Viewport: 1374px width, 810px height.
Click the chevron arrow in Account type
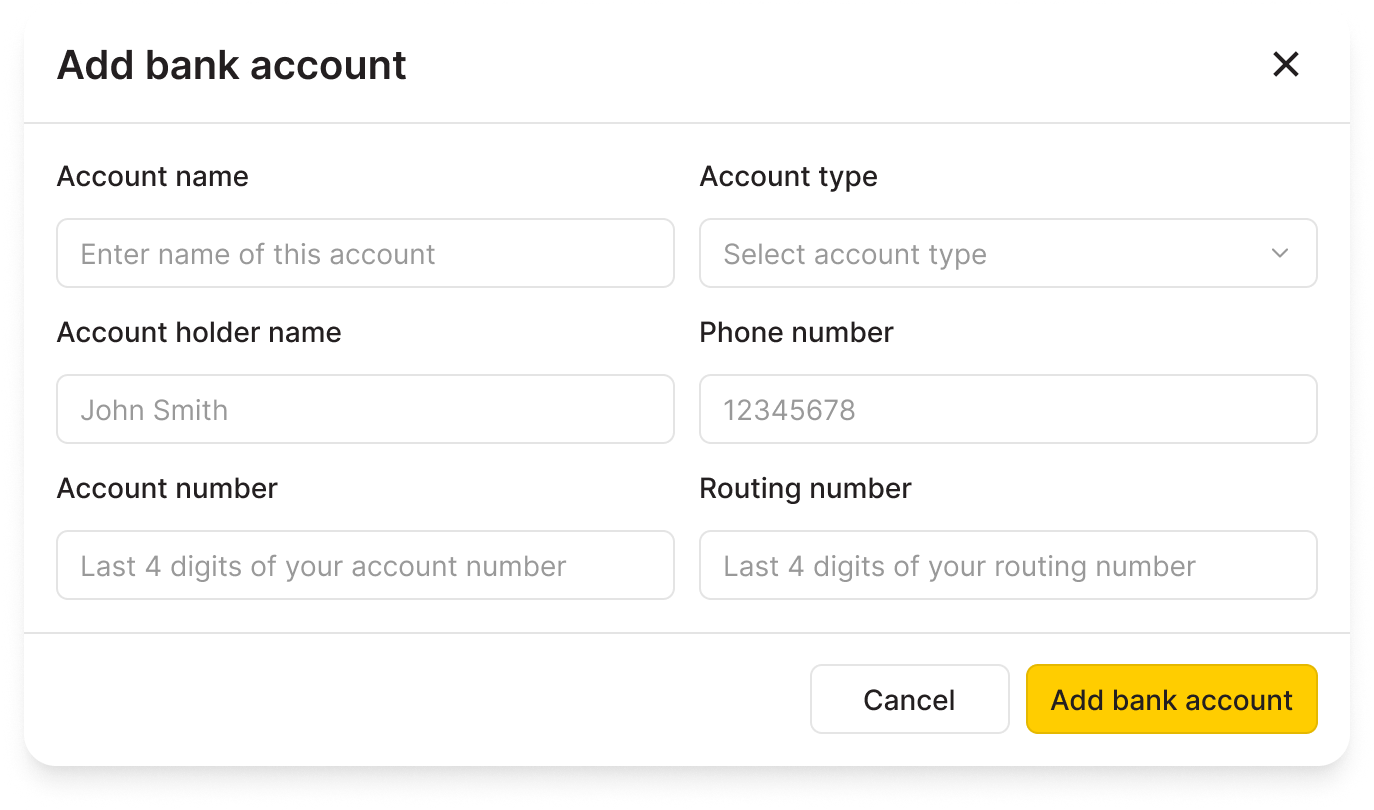click(1280, 254)
